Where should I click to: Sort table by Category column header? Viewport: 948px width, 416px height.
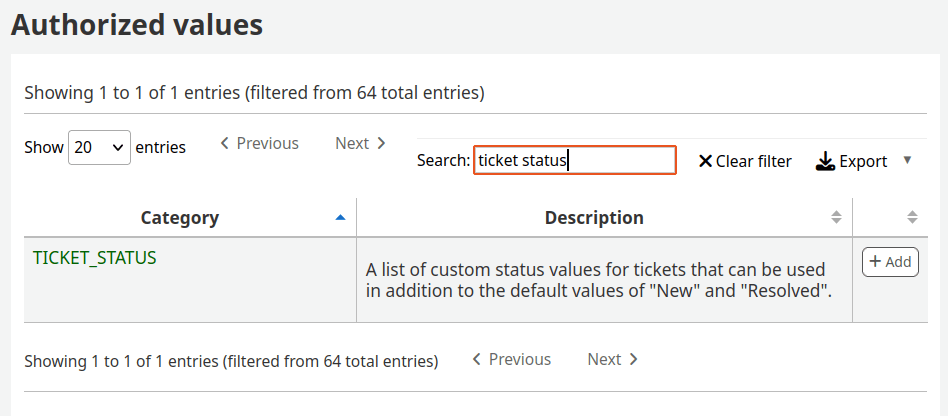click(x=180, y=218)
